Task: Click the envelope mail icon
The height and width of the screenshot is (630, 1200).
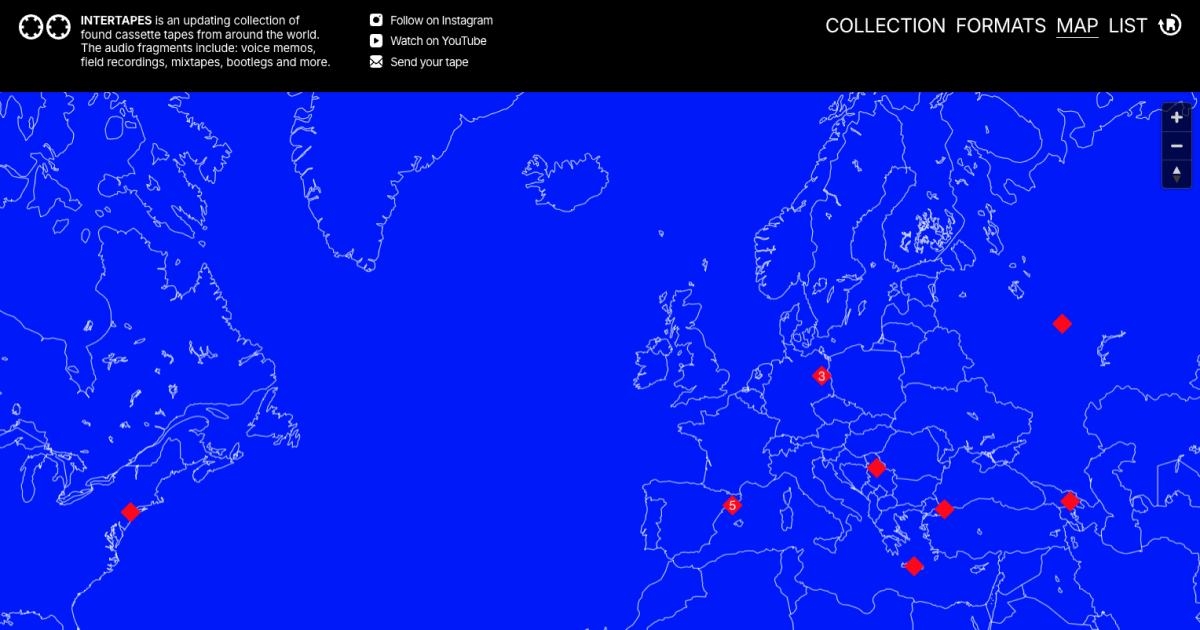Action: (x=376, y=62)
